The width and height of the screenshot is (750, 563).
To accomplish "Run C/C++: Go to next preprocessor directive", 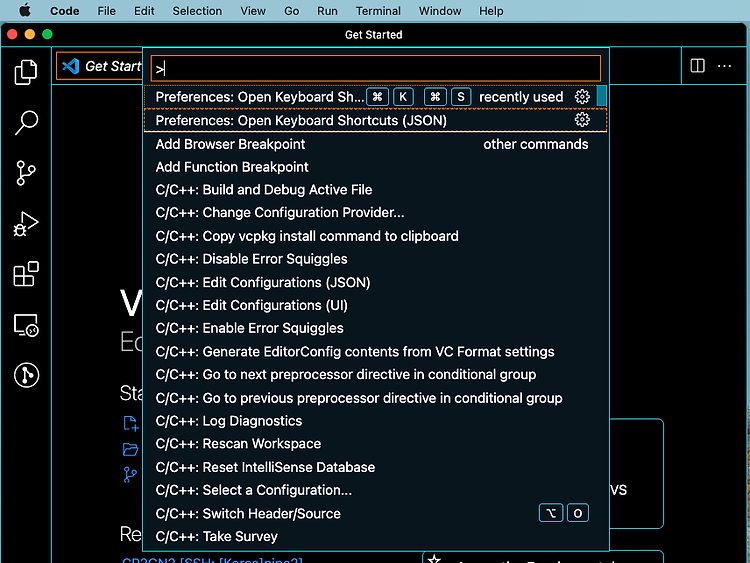I will 375,375.
